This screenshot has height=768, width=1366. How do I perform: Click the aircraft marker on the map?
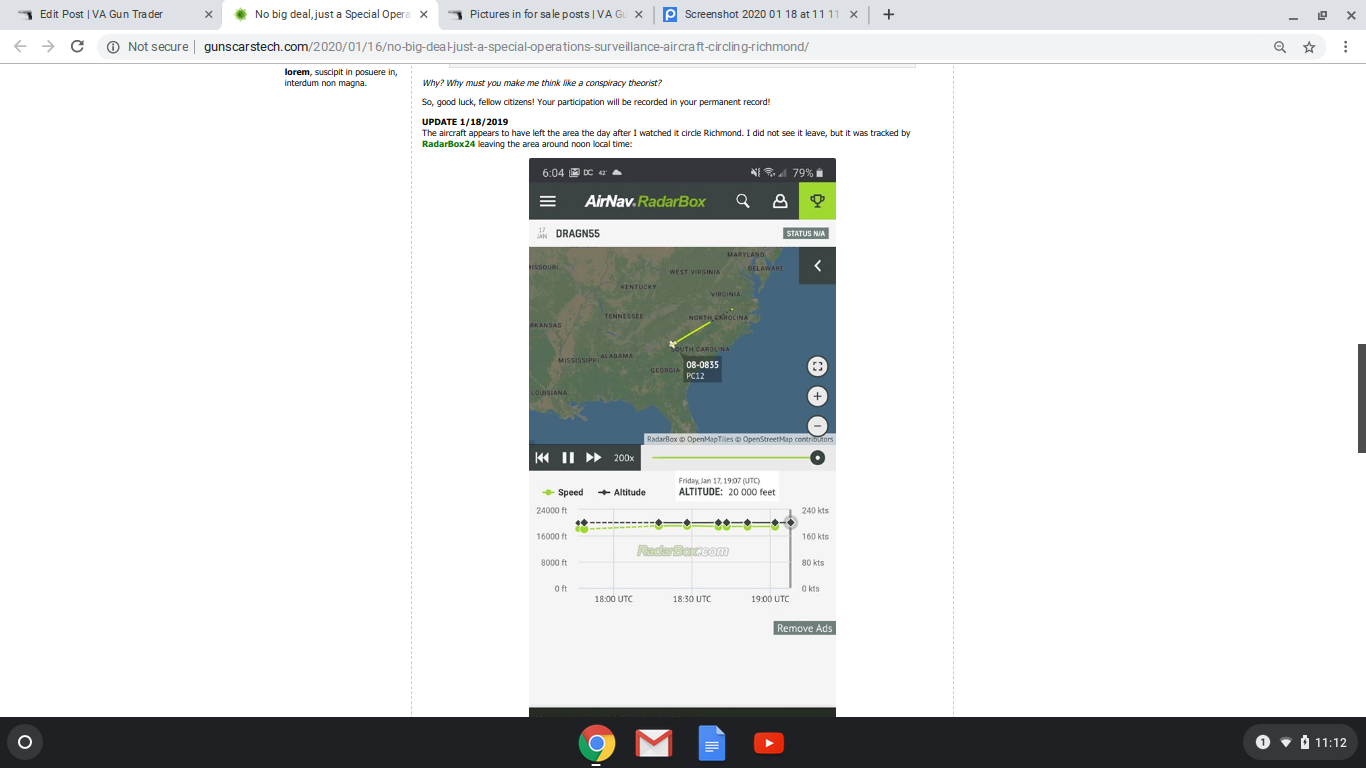[673, 344]
